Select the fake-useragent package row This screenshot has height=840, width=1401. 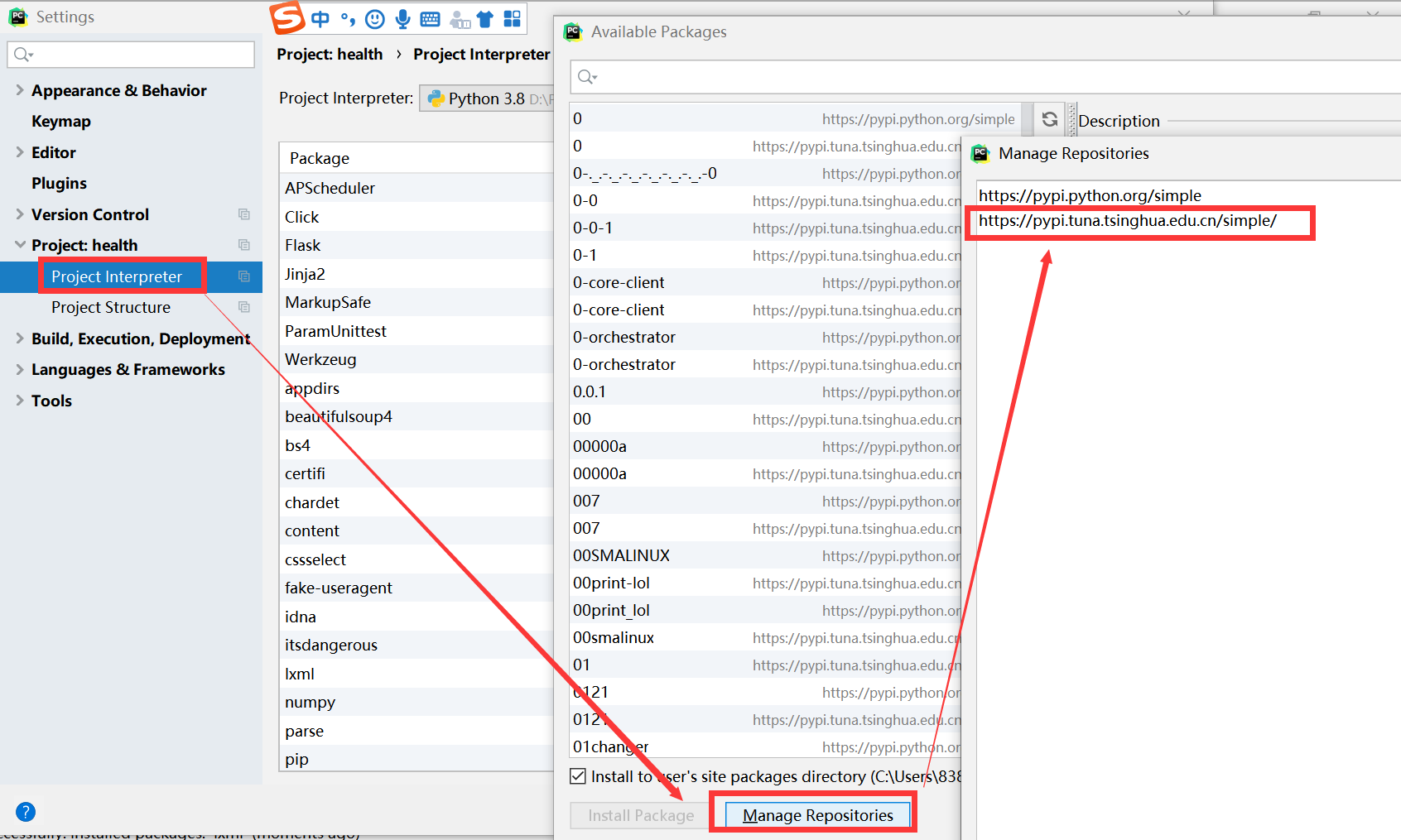click(x=416, y=588)
